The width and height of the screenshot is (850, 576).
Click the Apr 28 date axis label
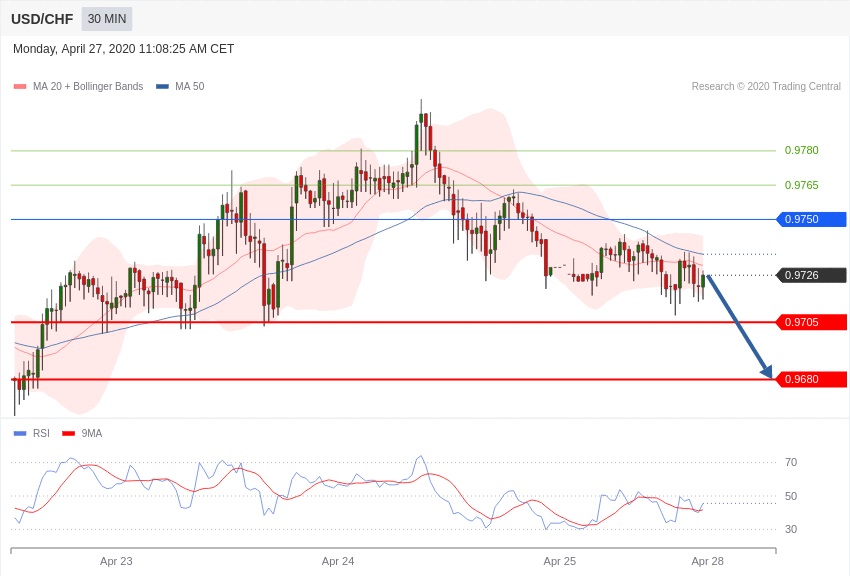click(x=707, y=561)
